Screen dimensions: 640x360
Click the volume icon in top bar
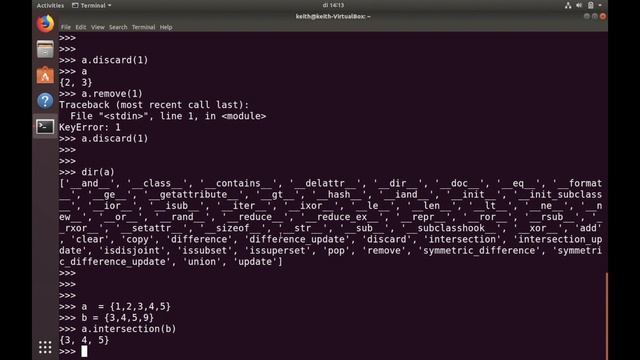(579, 5)
